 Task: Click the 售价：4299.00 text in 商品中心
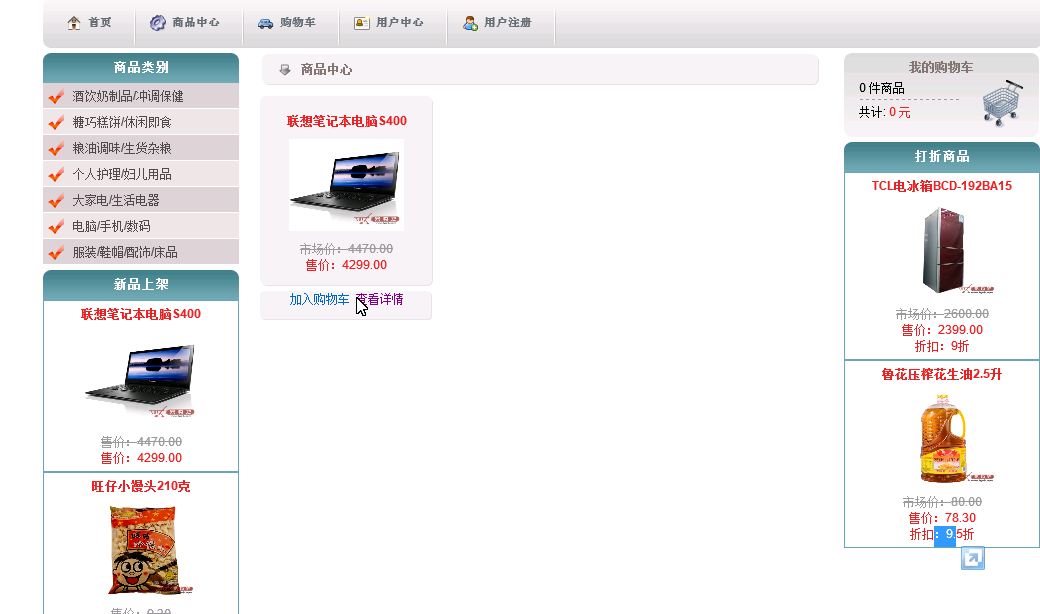click(x=346, y=265)
